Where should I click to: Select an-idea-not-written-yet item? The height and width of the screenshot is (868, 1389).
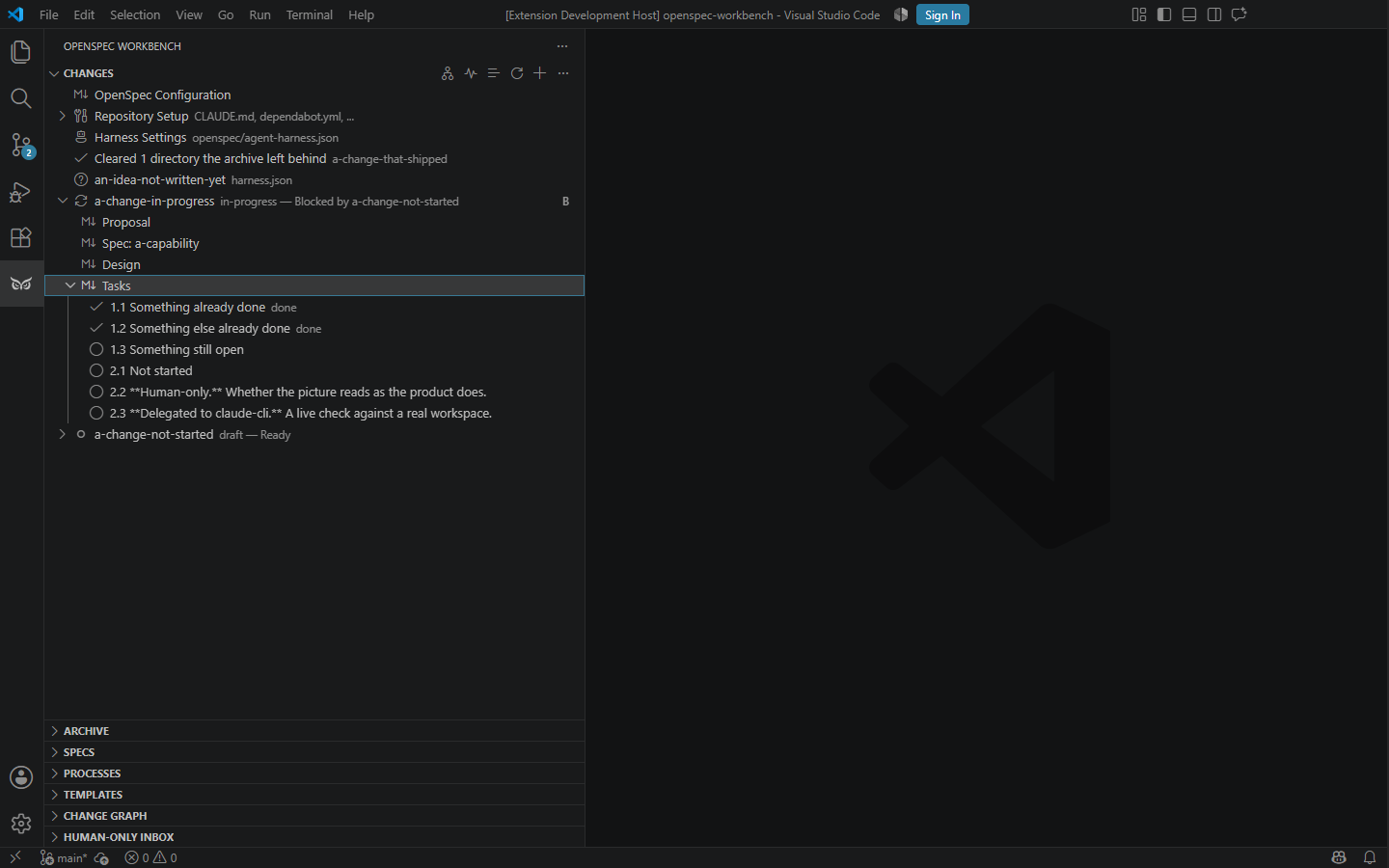point(314,179)
